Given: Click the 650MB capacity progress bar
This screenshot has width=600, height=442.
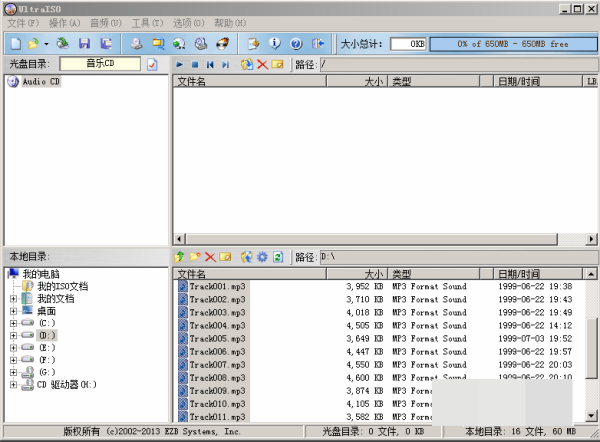Looking at the screenshot, I should (x=513, y=44).
